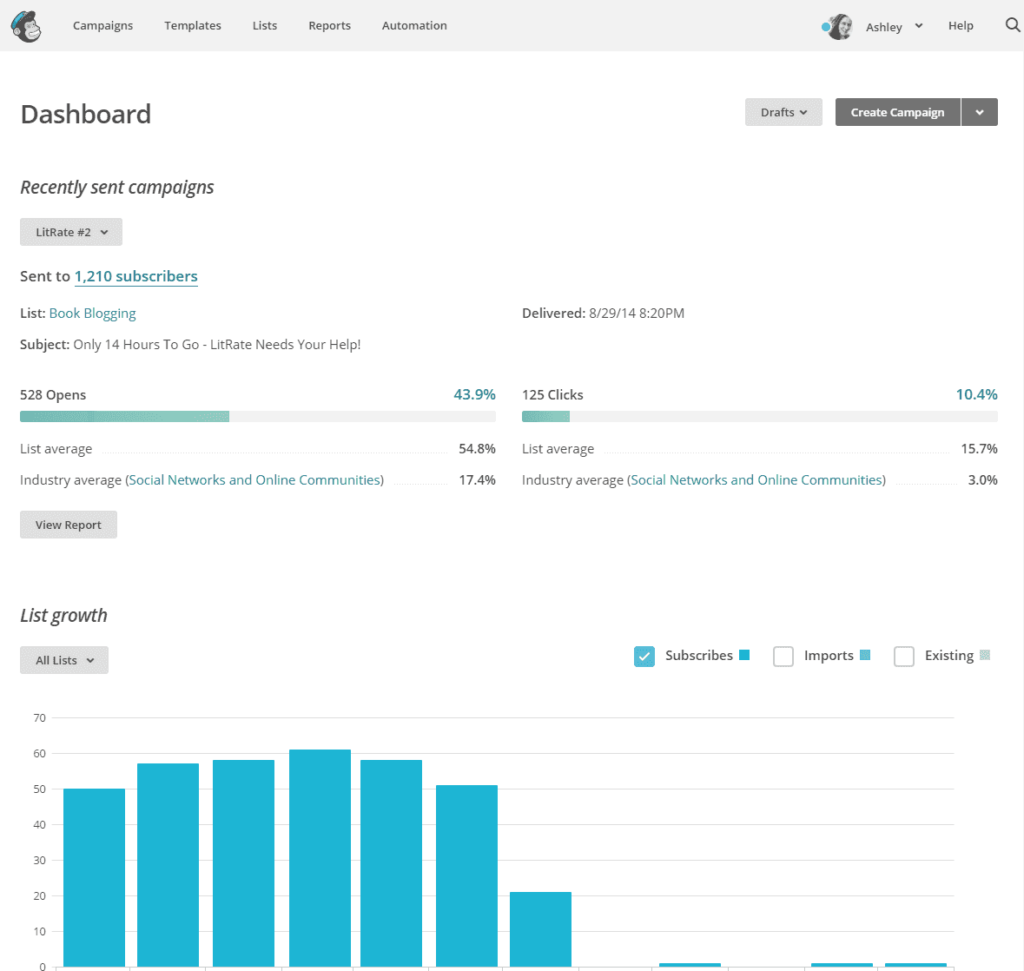
Task: Open the All Lists dropdown
Action: click(64, 660)
